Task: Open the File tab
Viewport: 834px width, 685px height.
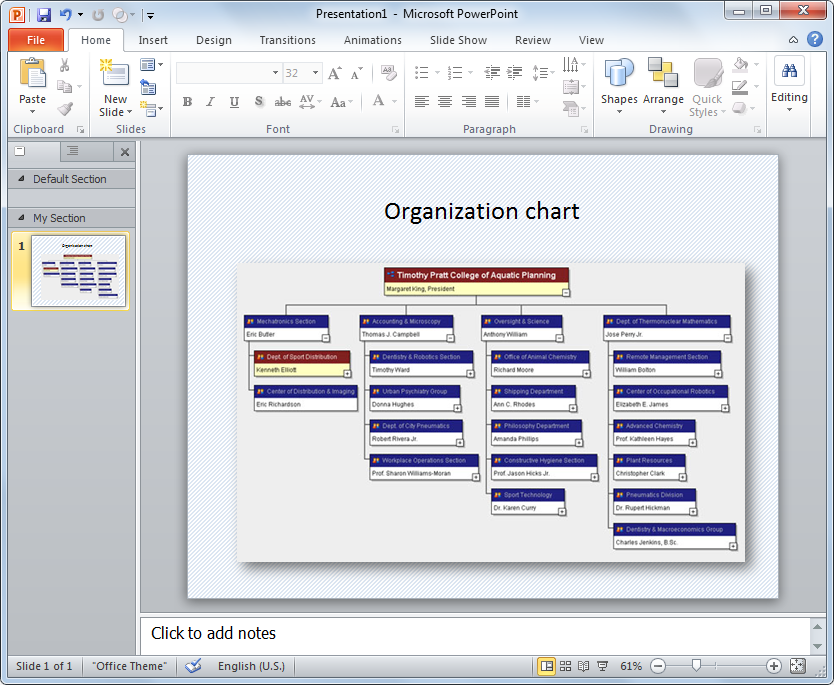Action: click(x=35, y=39)
